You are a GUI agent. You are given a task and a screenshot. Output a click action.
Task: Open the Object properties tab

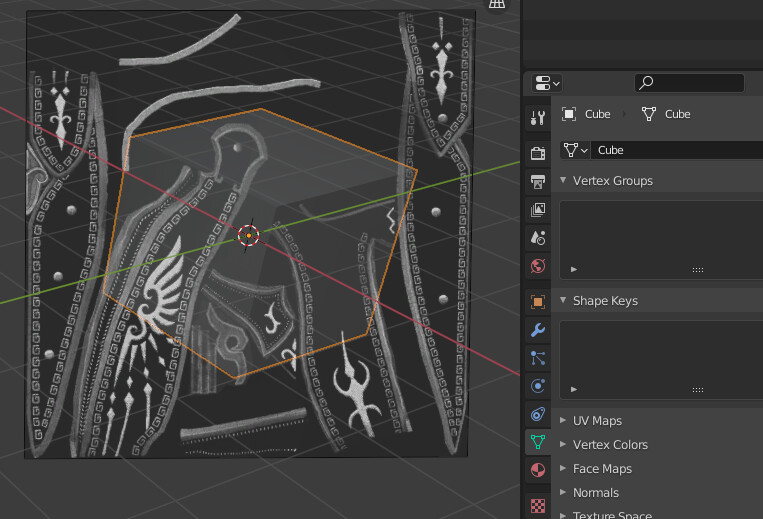[x=538, y=302]
